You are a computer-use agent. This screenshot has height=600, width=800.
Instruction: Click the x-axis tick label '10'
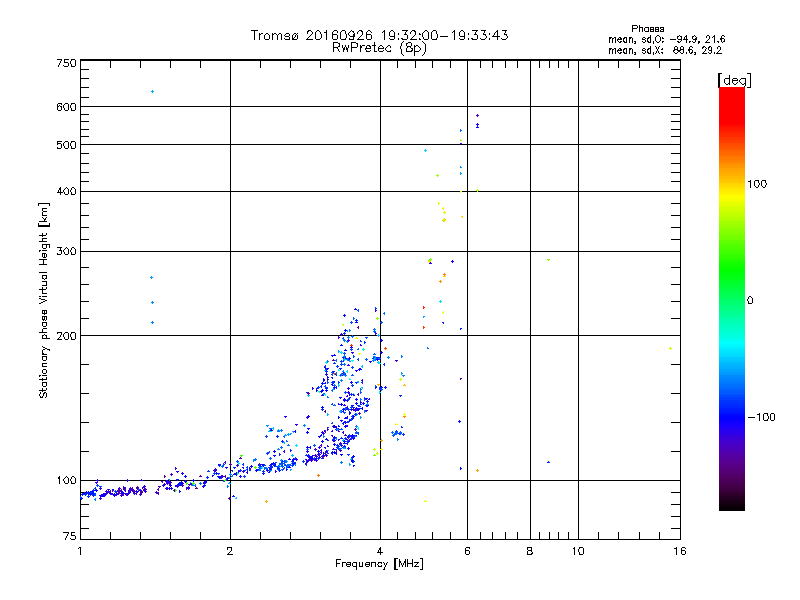click(578, 551)
